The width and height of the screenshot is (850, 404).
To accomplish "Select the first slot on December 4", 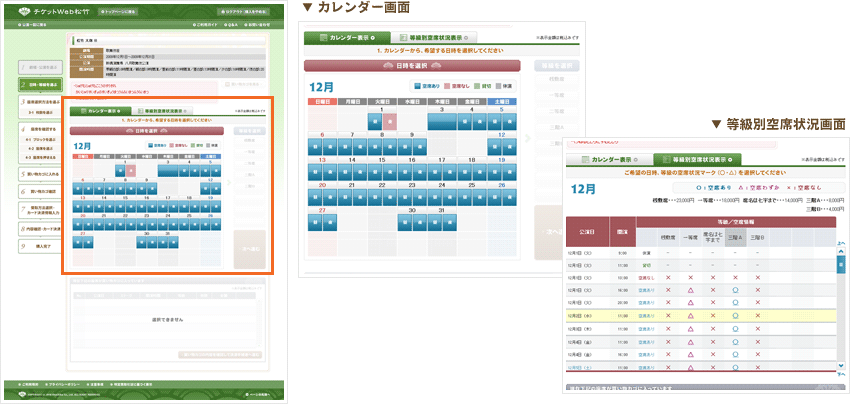I will (465, 121).
